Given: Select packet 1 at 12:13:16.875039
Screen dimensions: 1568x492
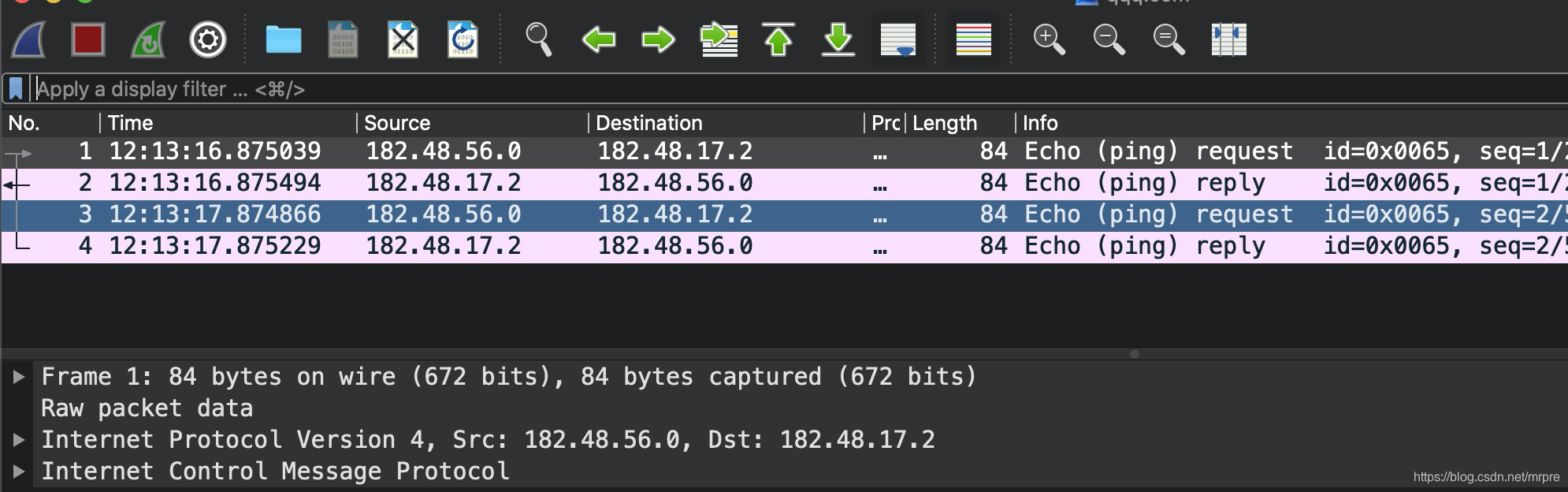Looking at the screenshot, I should click(784, 151).
